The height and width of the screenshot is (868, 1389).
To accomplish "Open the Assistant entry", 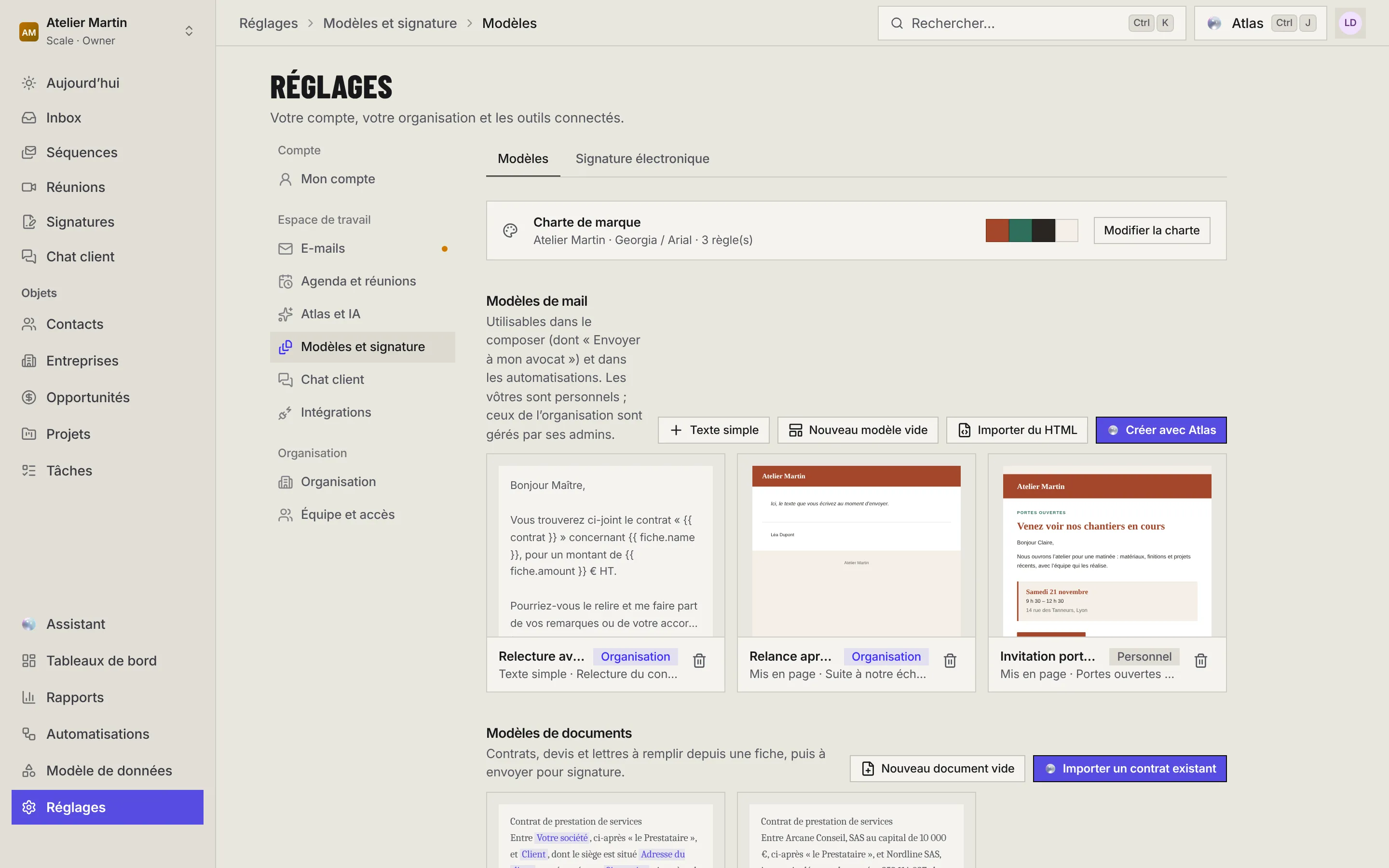I will [108, 624].
